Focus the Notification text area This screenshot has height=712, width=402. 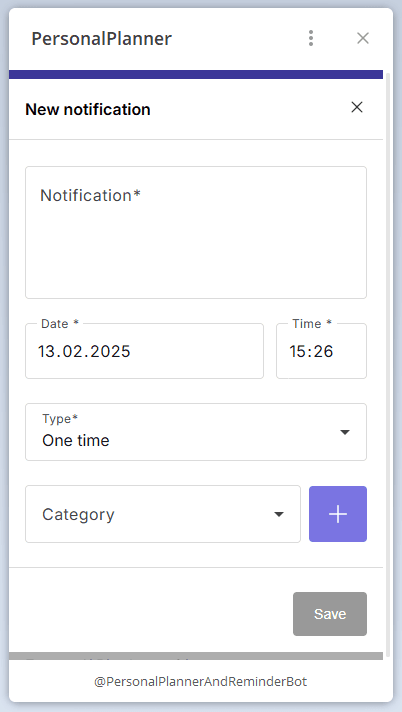point(196,232)
